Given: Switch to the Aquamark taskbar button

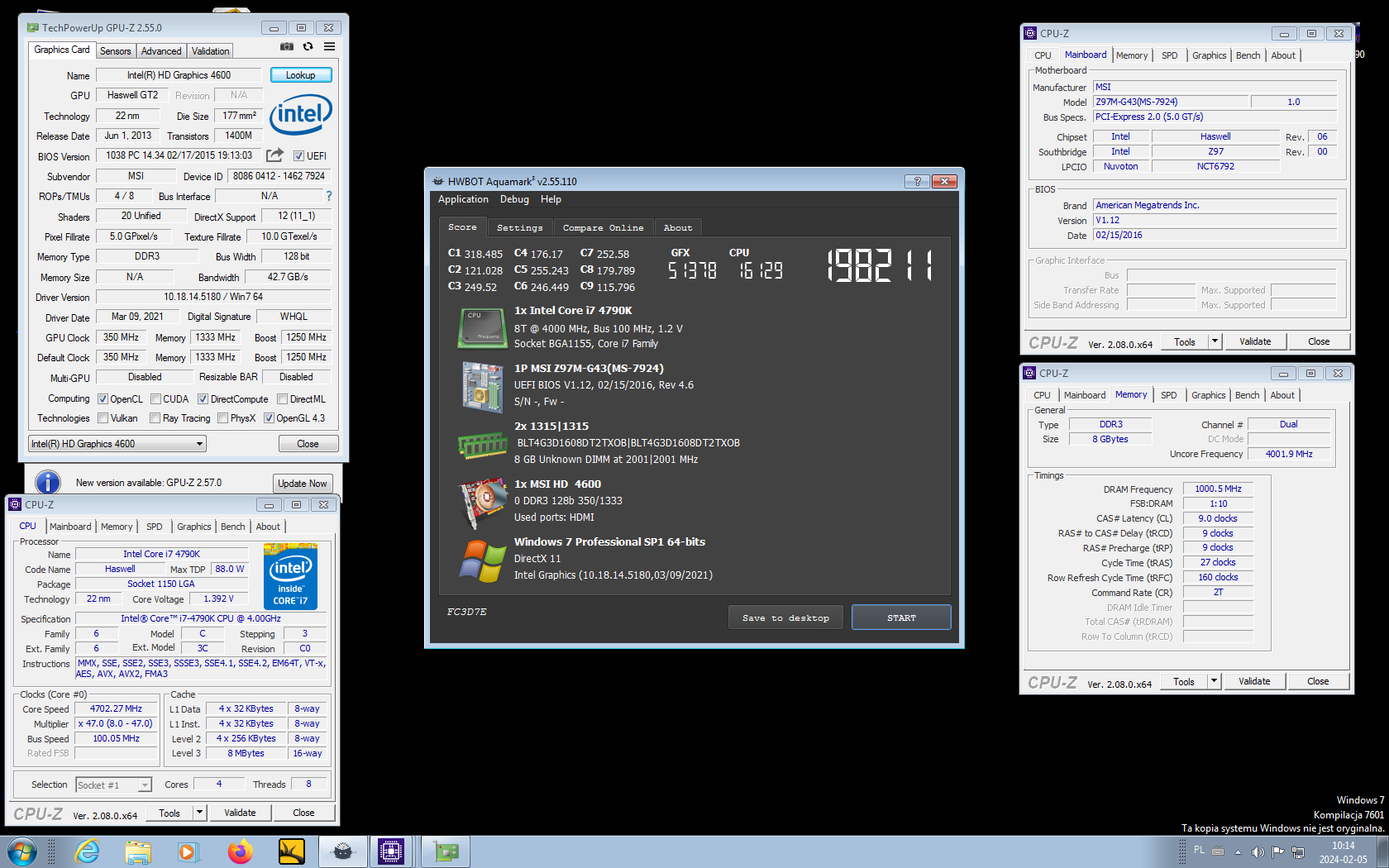Looking at the screenshot, I should click(x=342, y=851).
